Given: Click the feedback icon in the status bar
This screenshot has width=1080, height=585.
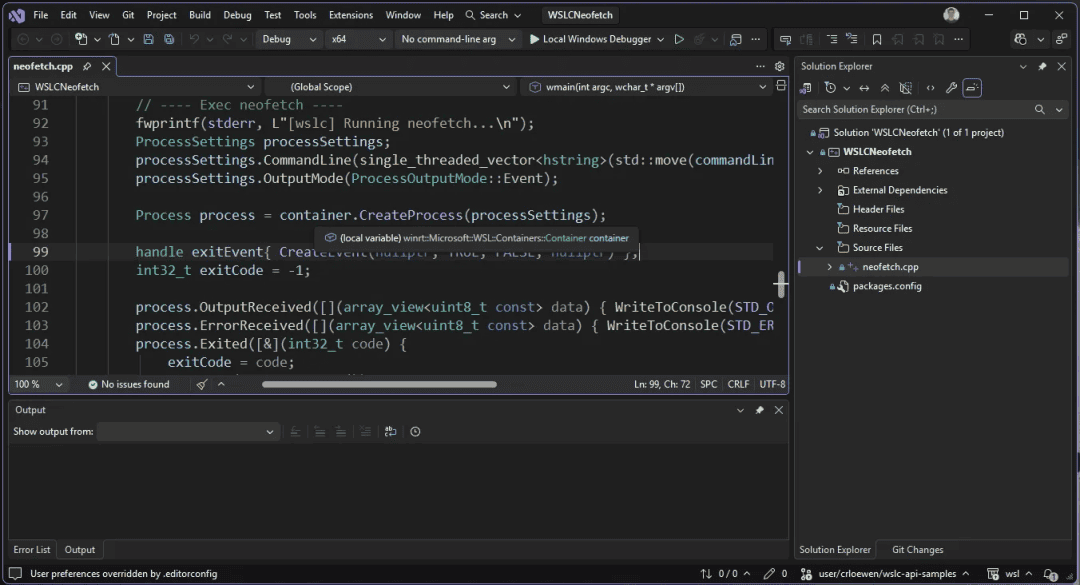Looking at the screenshot, I should (x=15, y=573).
